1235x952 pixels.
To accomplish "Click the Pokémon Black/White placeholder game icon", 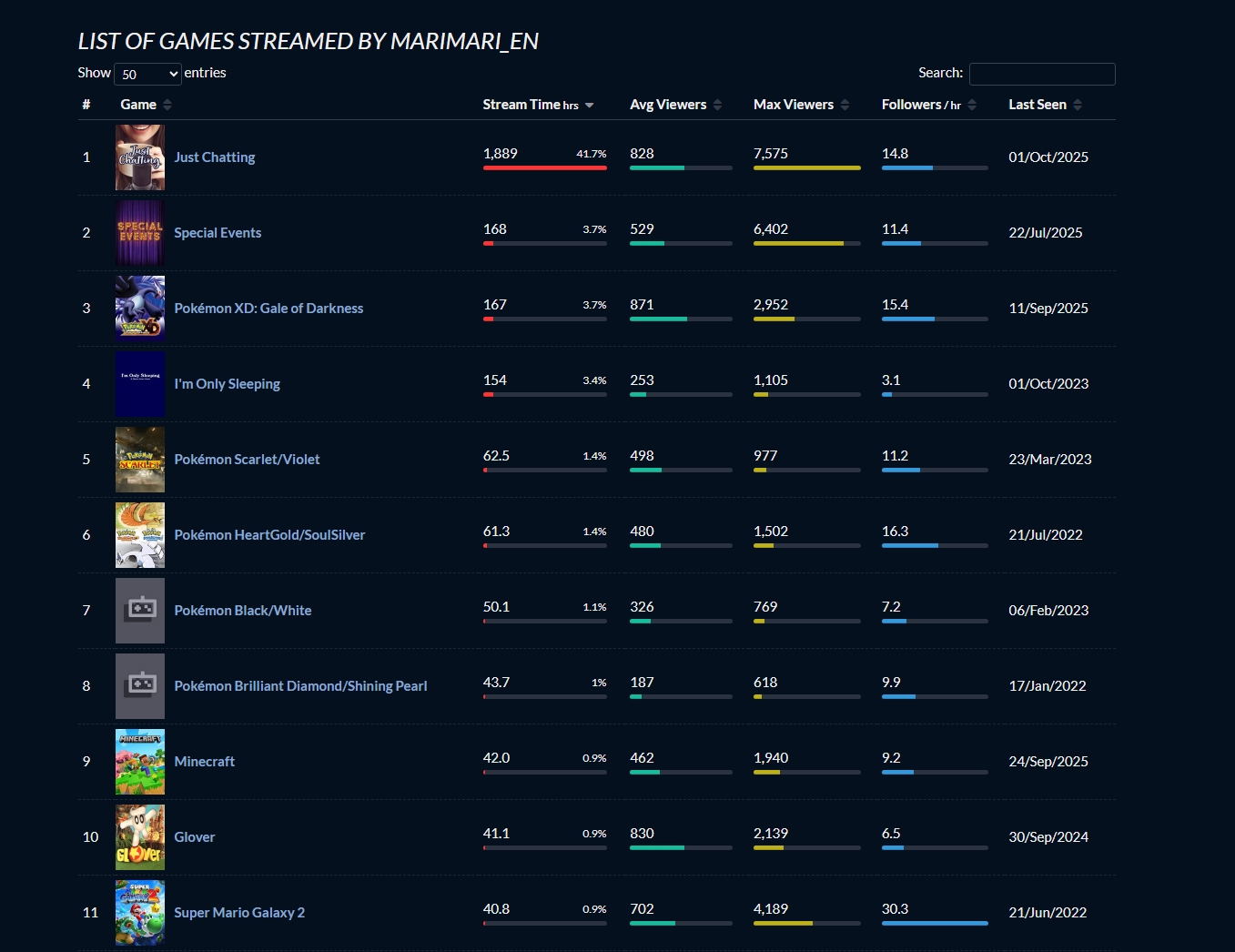I will click(140, 611).
